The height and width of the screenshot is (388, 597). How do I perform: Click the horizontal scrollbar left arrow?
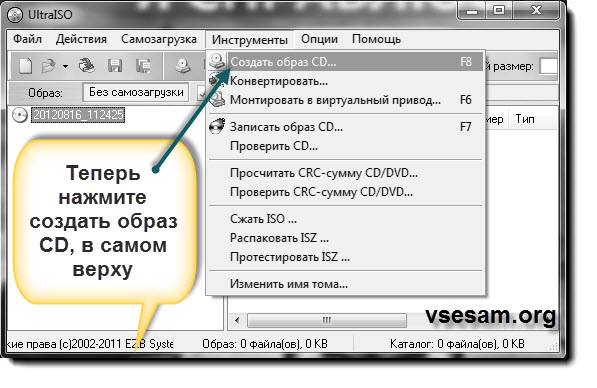237,320
